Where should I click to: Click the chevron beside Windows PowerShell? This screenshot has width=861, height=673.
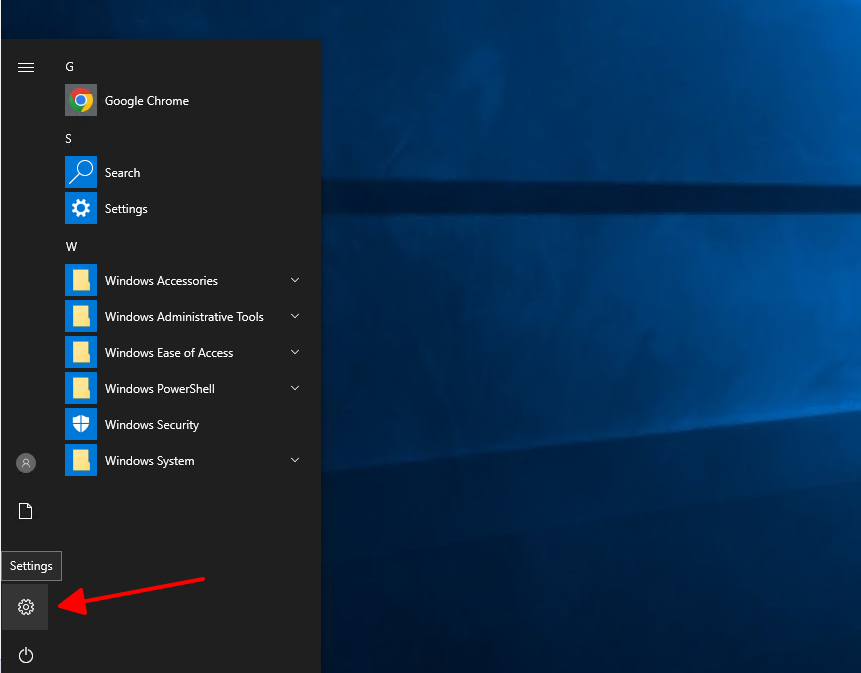tap(295, 389)
